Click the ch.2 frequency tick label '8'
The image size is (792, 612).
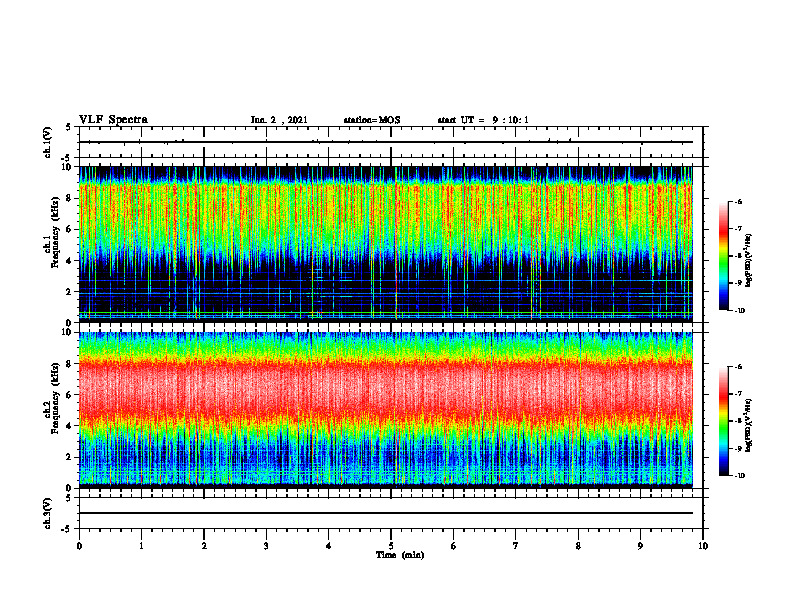70,364
